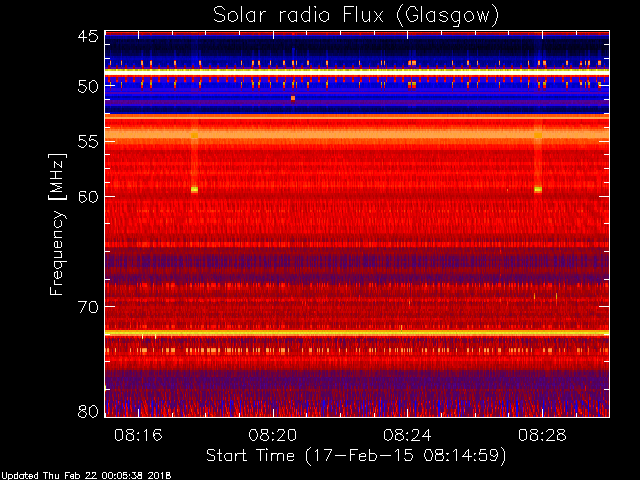Image resolution: width=640 pixels, height=480 pixels.
Task: Click the y-axis label 'Frequency [MHz]'
Action: pos(57,224)
